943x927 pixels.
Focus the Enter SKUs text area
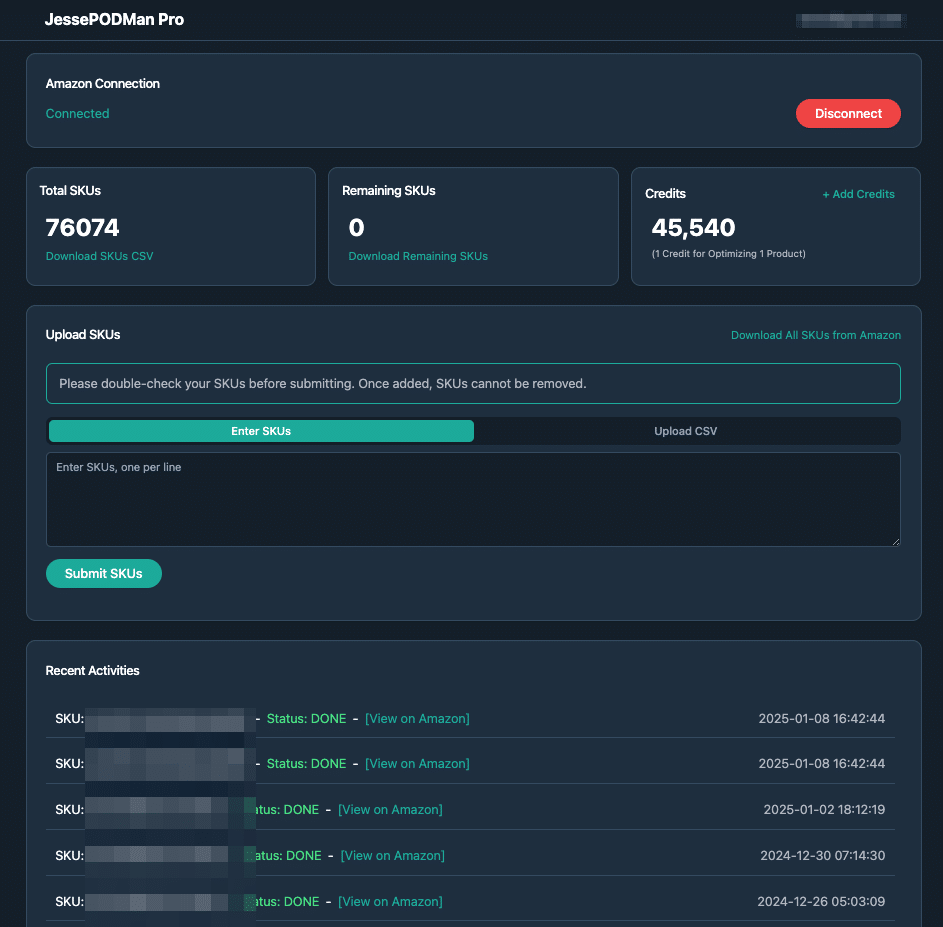tap(473, 499)
